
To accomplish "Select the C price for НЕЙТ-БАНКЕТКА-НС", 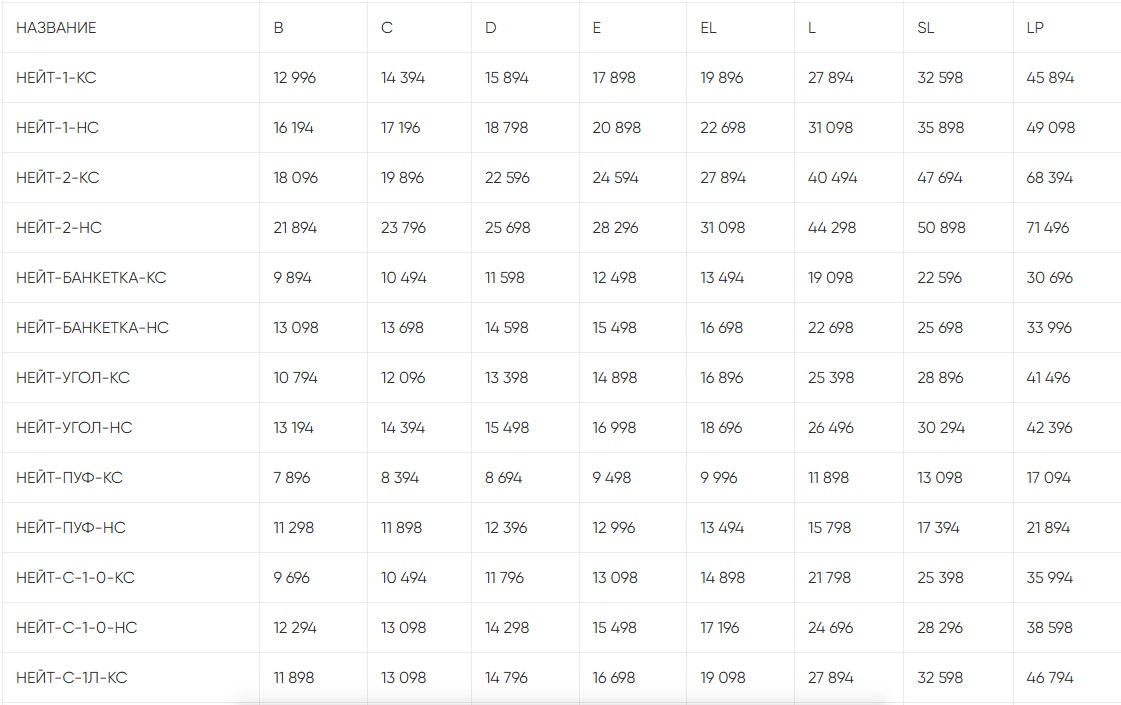I will pos(404,328).
